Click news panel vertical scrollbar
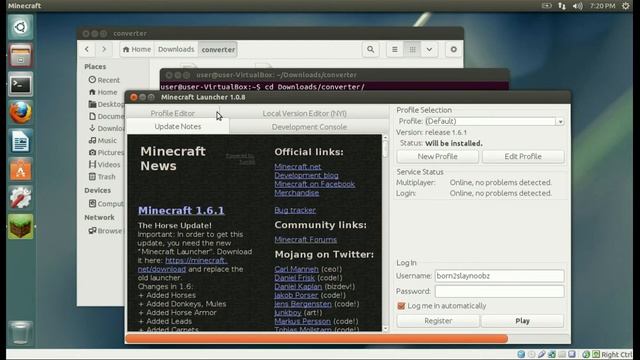Image resolution: width=640 pixels, height=360 pixels. pyautogui.click(x=385, y=233)
